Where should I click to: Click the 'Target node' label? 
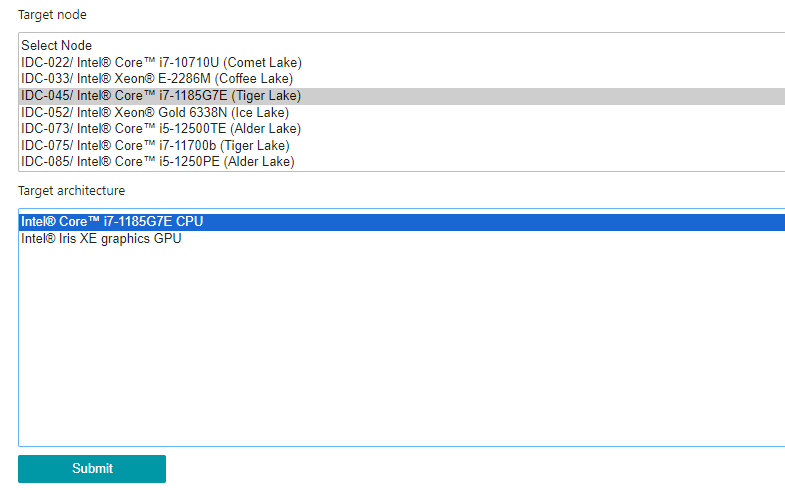(x=52, y=15)
